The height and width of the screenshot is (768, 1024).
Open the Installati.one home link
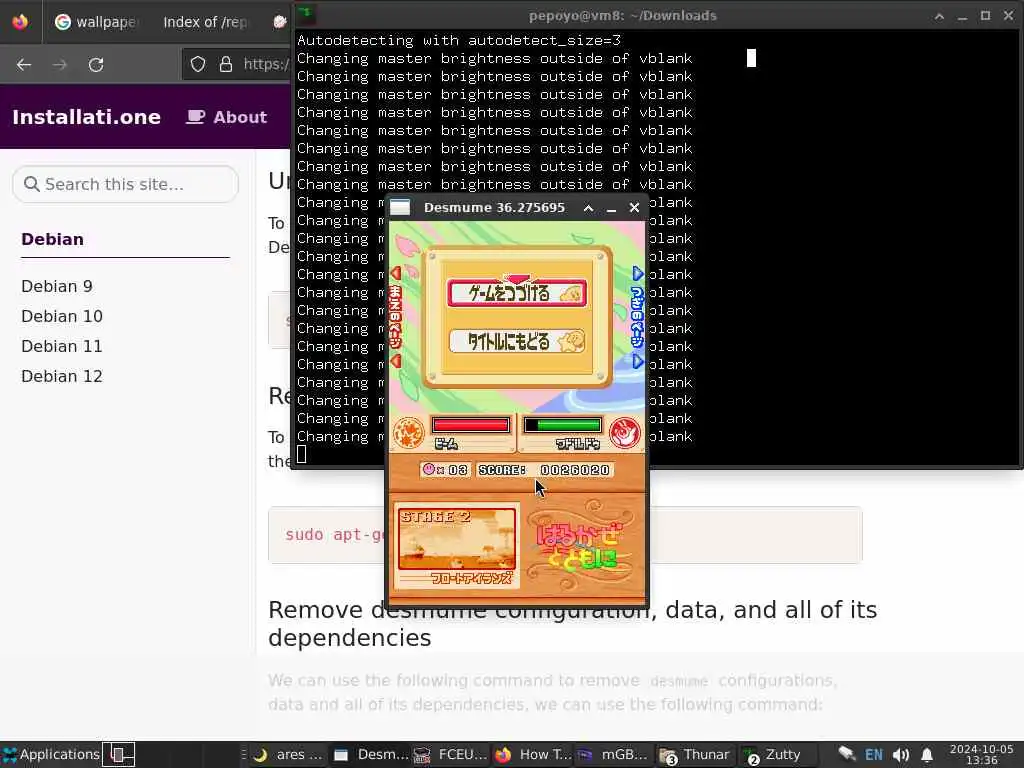(x=86, y=117)
